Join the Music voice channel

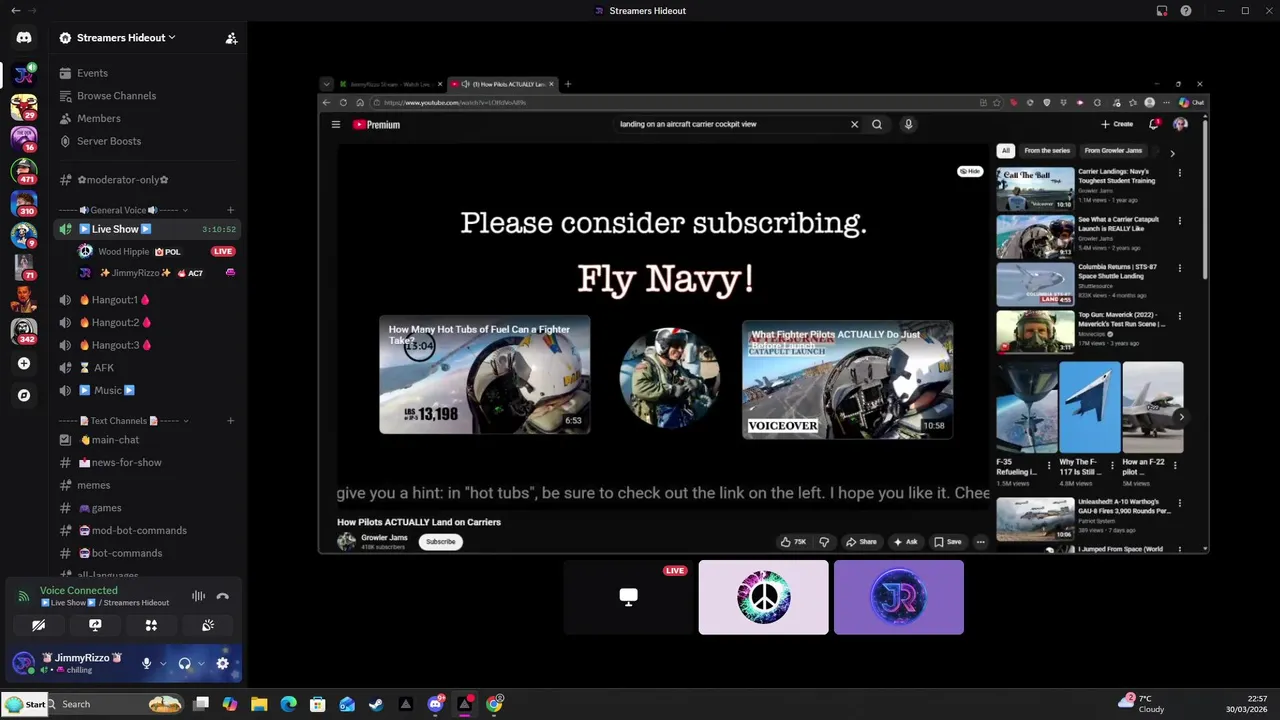coord(107,390)
